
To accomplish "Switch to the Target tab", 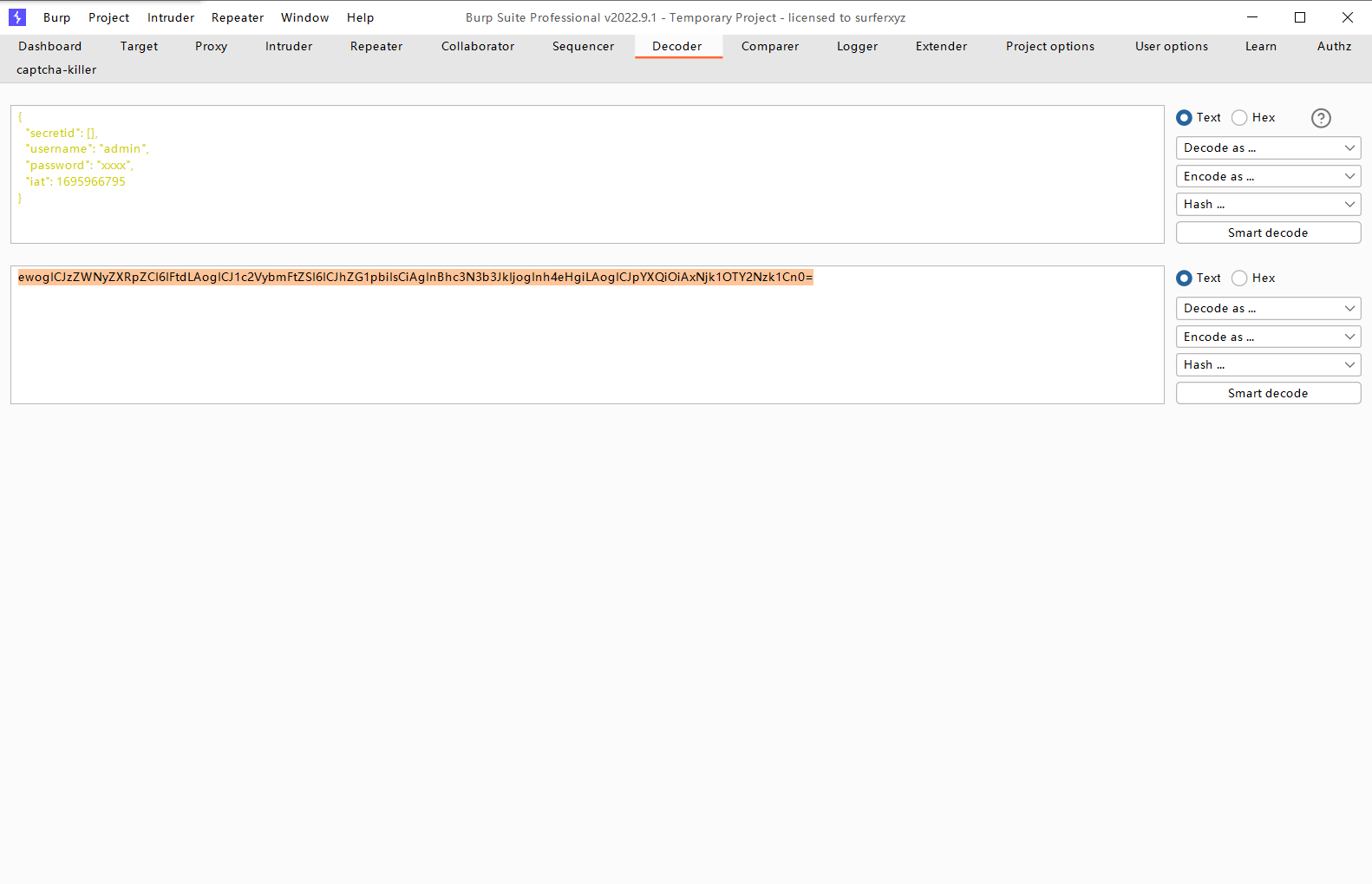I will coord(140,47).
